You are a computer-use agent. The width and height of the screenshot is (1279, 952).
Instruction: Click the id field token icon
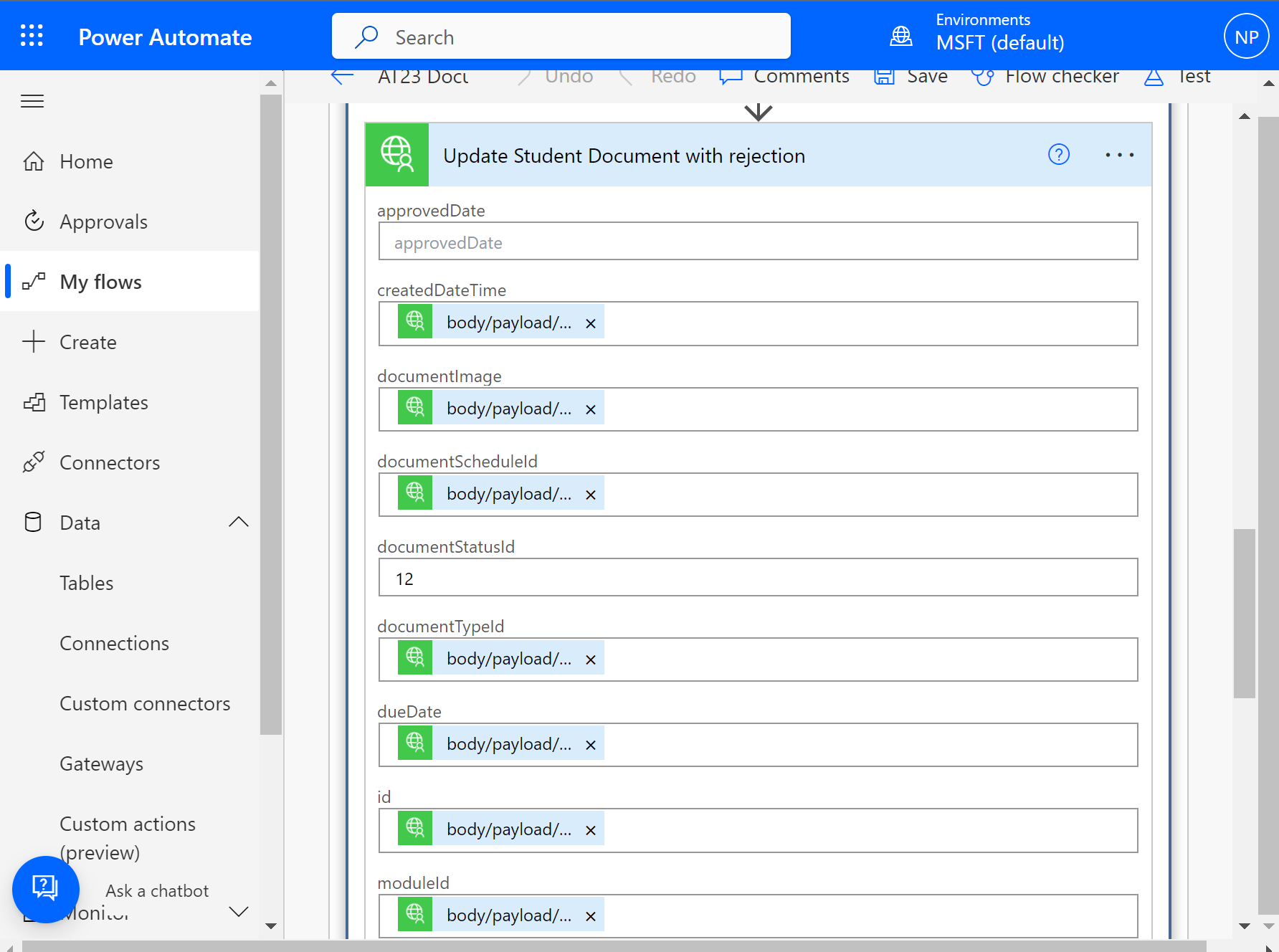click(x=415, y=828)
